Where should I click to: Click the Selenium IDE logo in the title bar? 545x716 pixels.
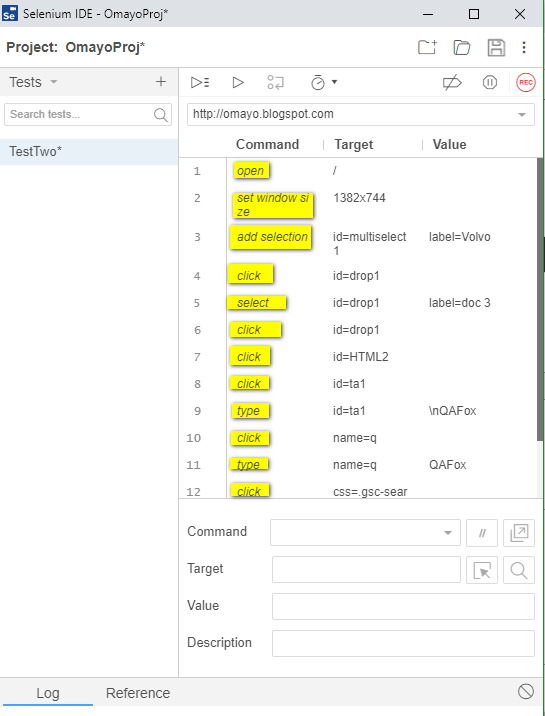10,13
